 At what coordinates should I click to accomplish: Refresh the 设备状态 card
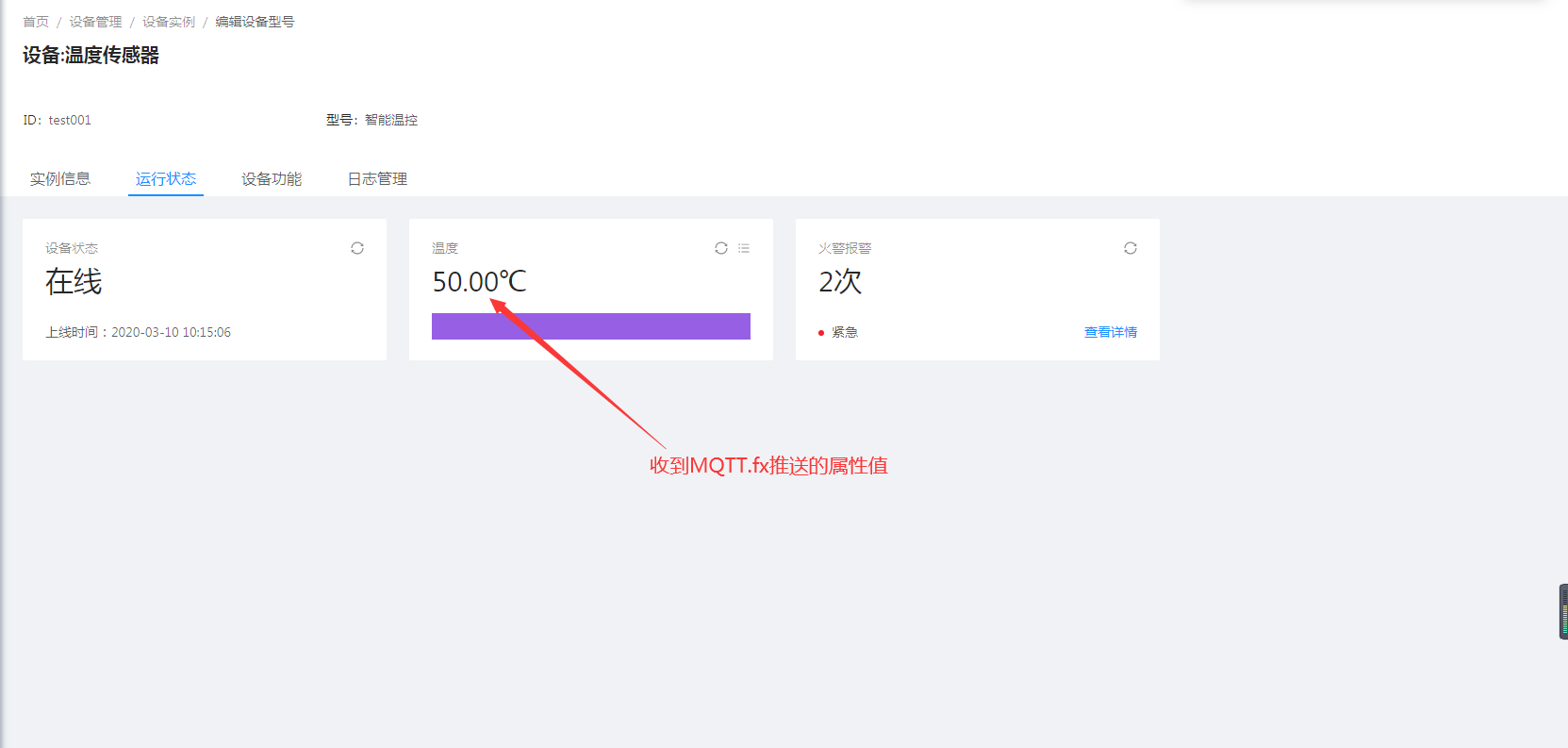click(x=357, y=248)
